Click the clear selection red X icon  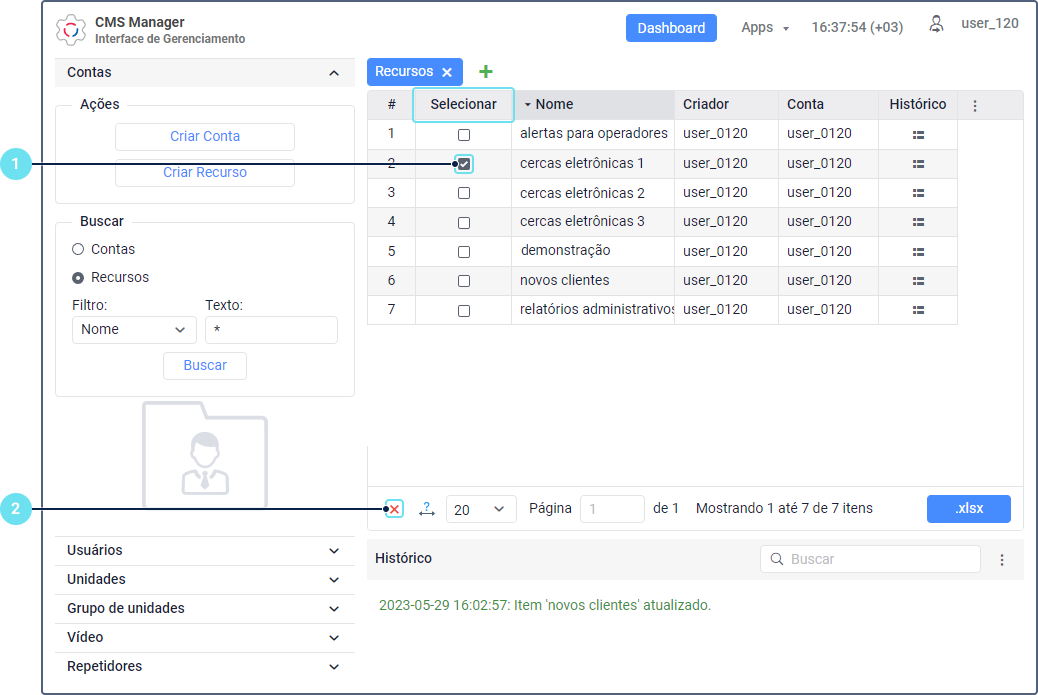tap(395, 509)
